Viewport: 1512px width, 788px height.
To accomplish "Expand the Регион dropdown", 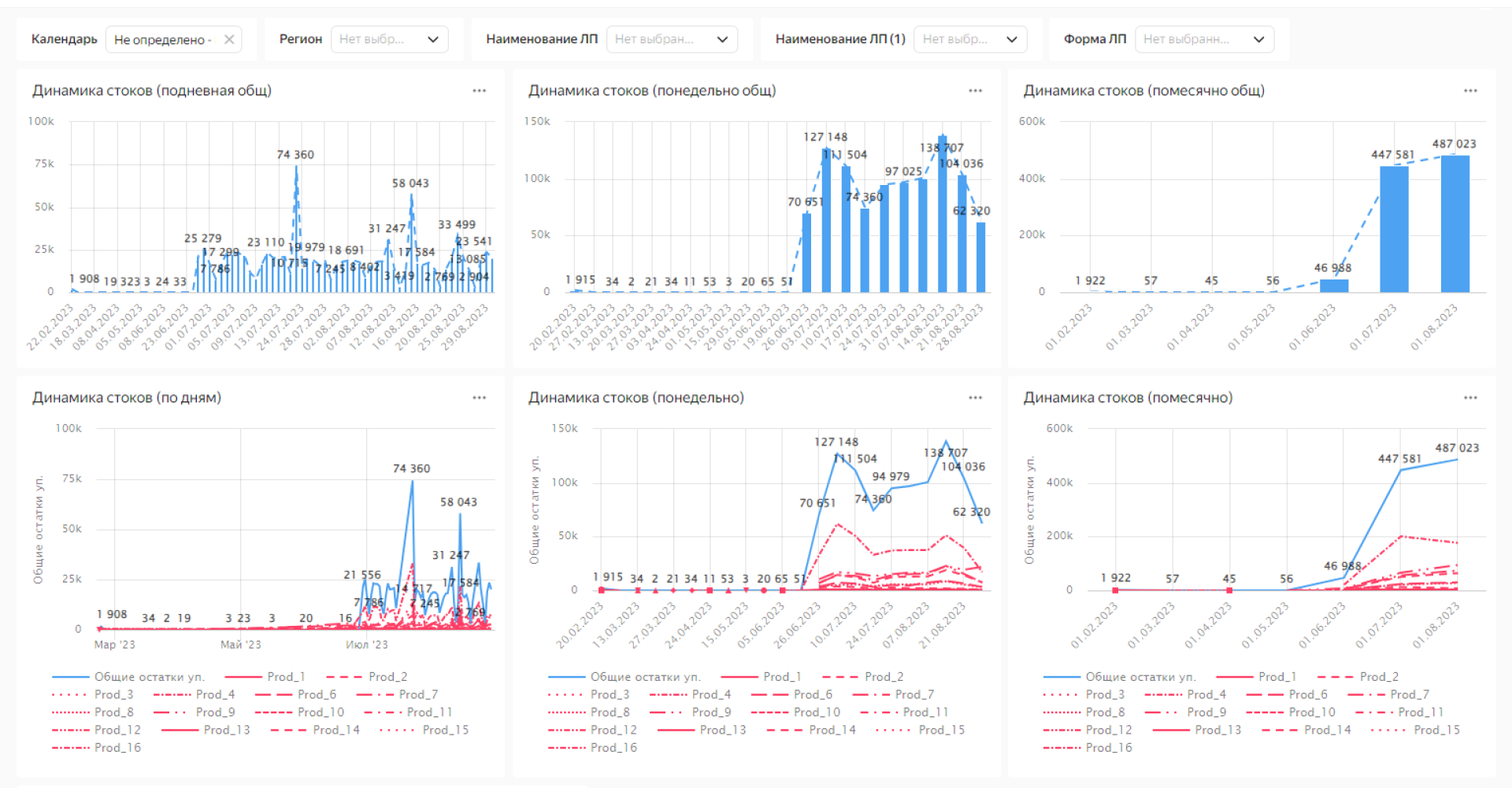I will (x=390, y=39).
